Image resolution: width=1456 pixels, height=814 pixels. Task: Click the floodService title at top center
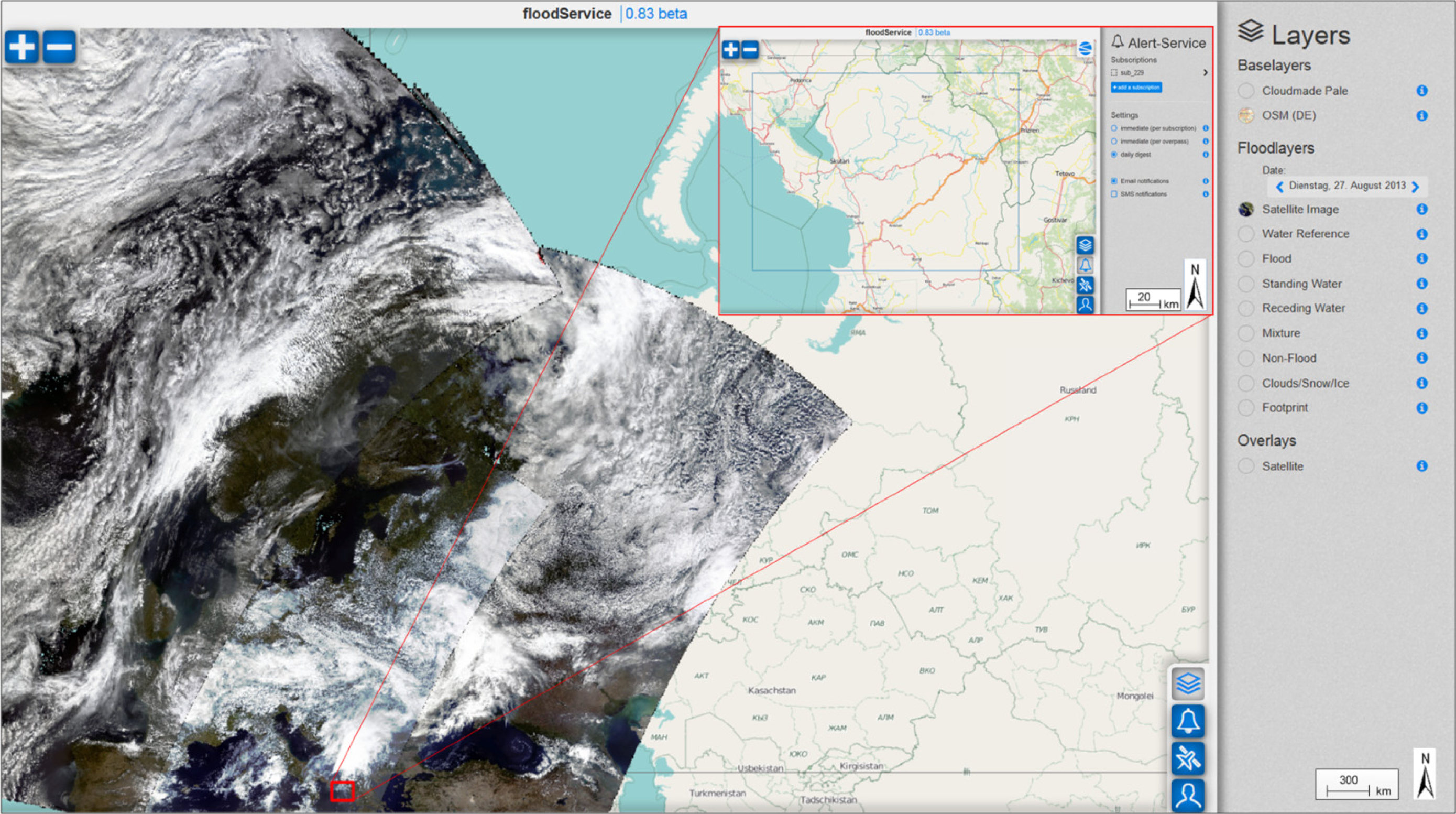[567, 14]
